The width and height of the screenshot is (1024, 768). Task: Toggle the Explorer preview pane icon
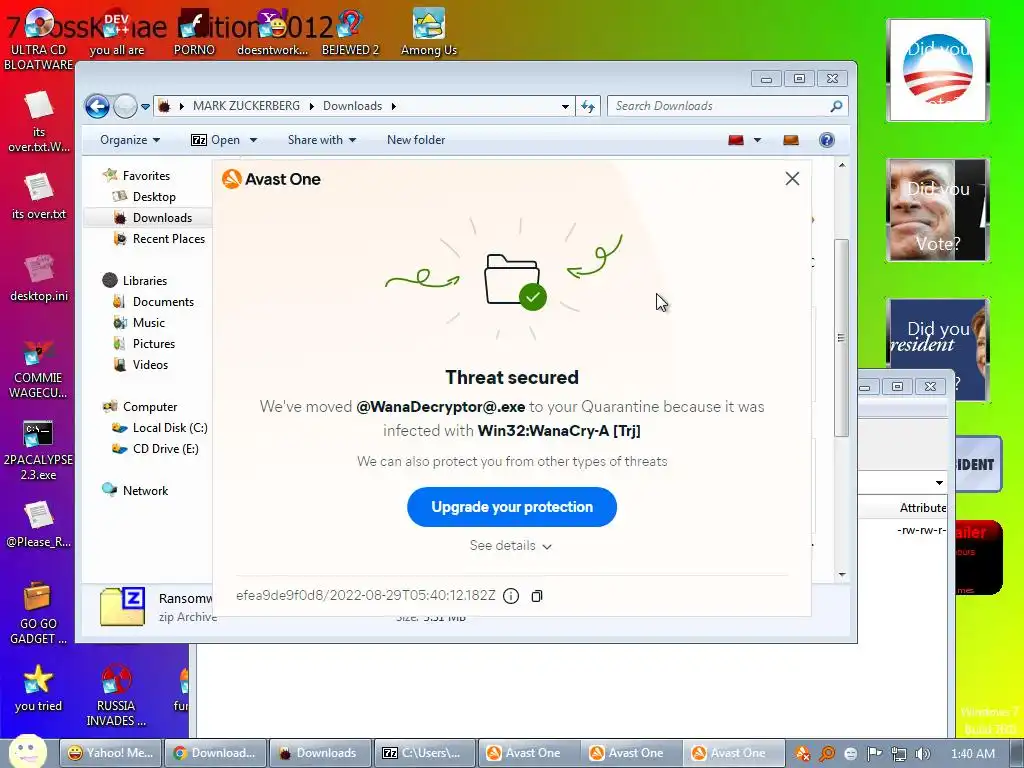pyautogui.click(x=791, y=140)
